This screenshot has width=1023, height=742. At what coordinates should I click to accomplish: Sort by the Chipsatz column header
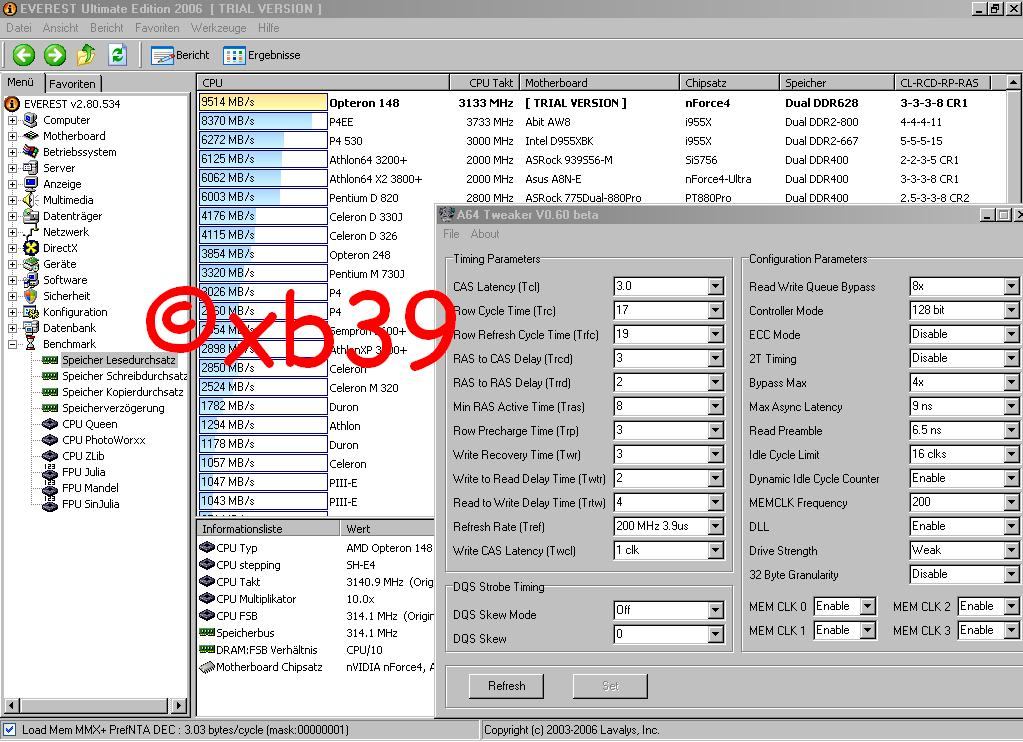729,83
